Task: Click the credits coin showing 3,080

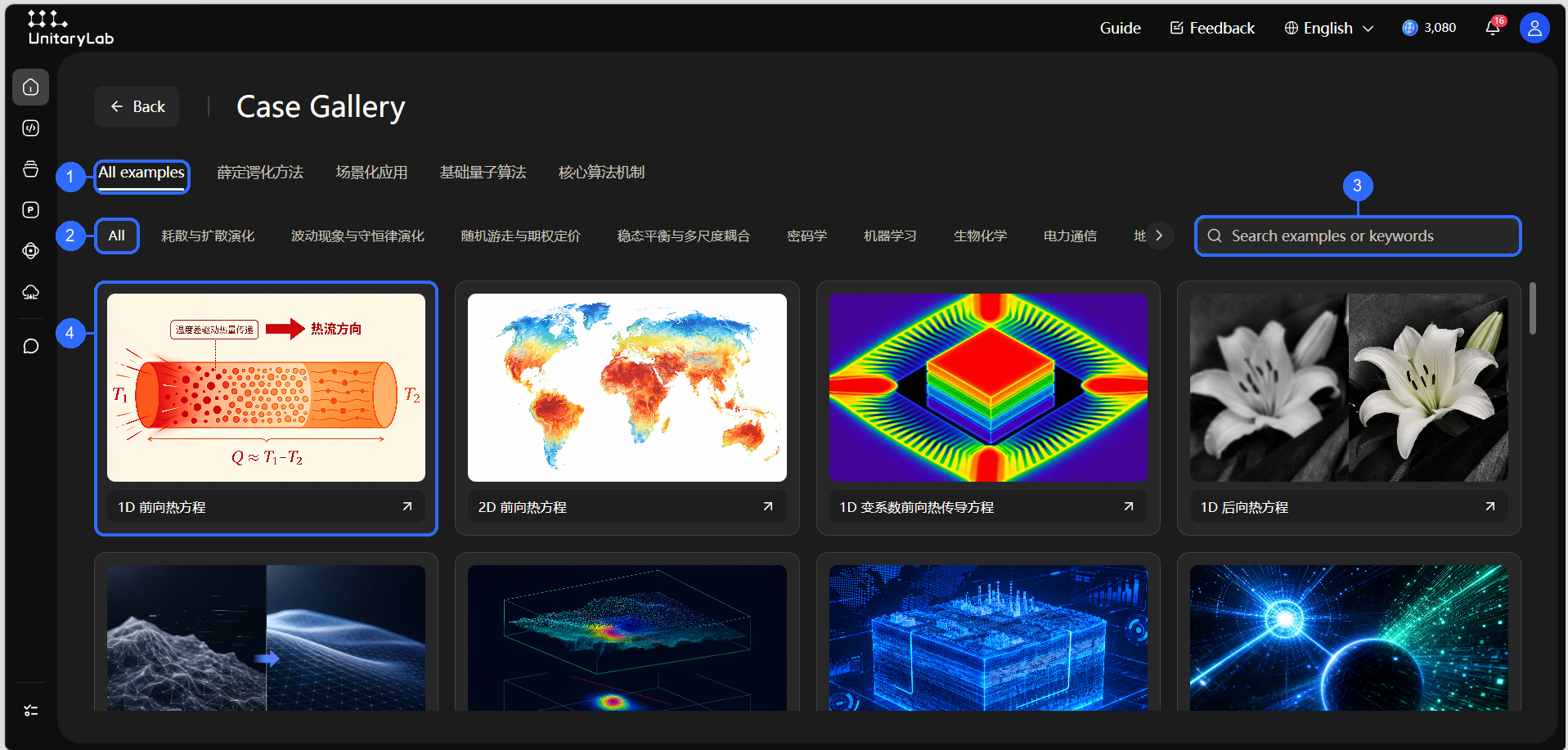Action: pos(1429,28)
